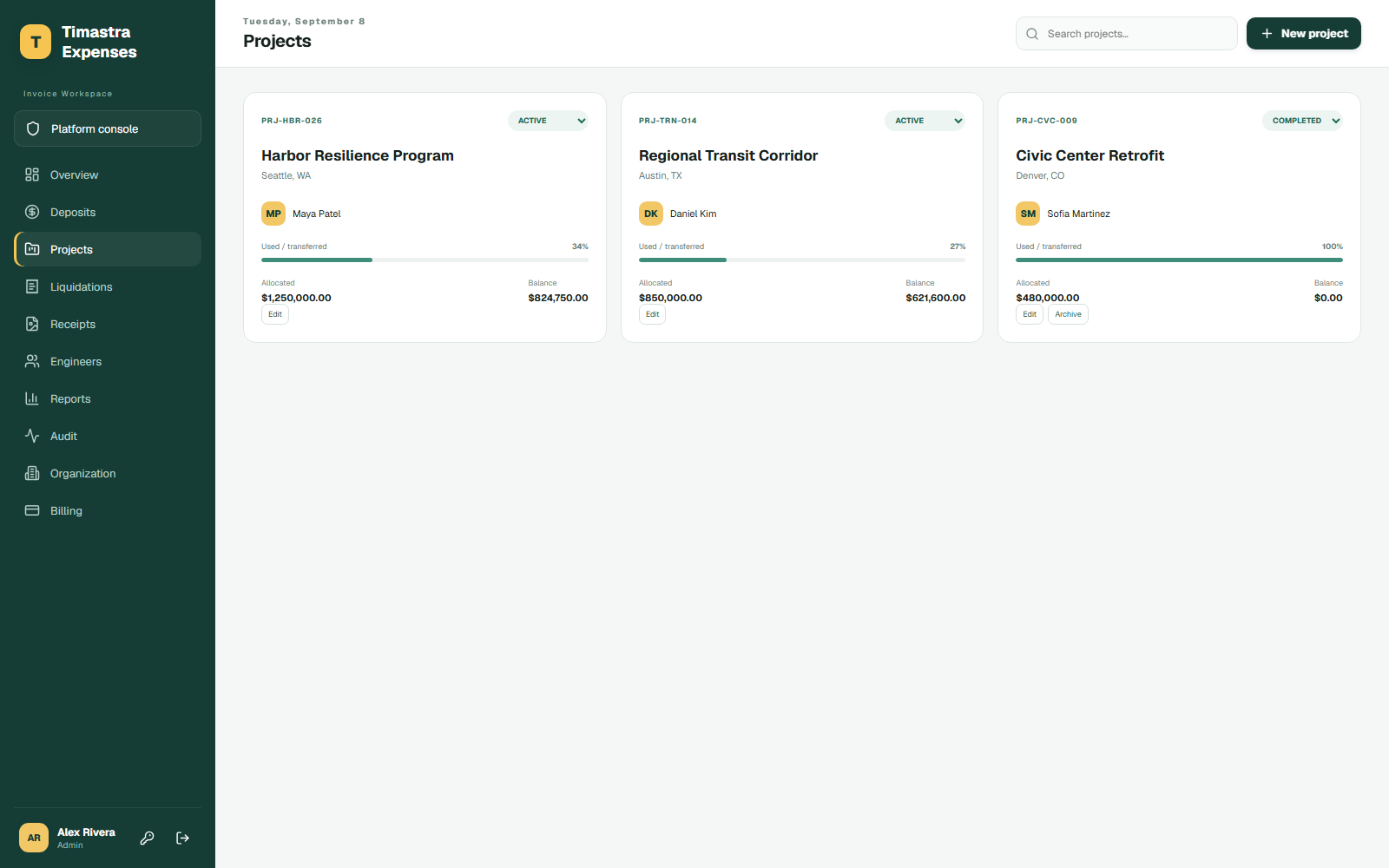Open the Audit activity icon
The image size is (1389, 868).
click(x=32, y=436)
